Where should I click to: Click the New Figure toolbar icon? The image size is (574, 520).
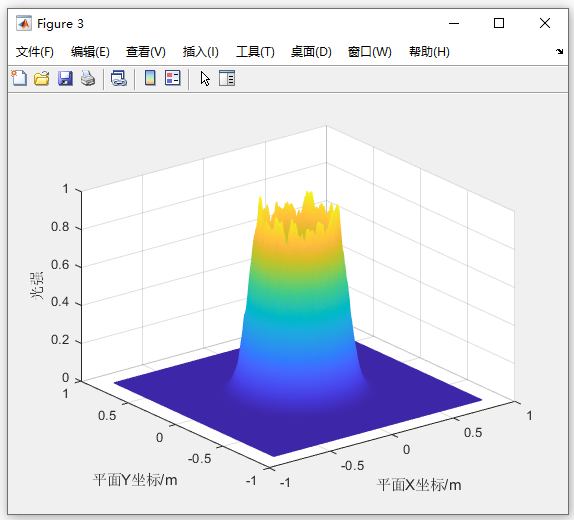coord(19,78)
